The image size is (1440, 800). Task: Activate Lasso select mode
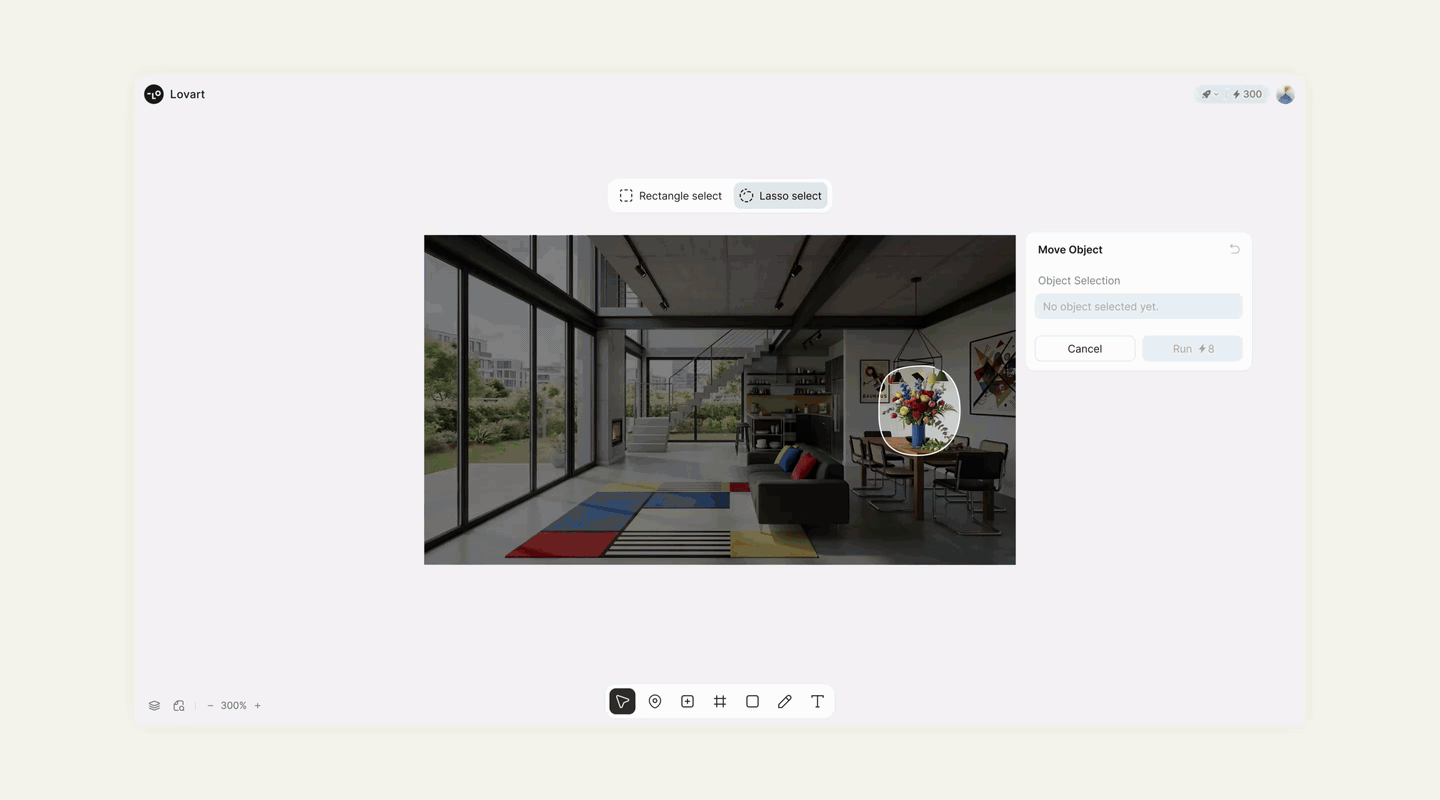tap(781, 196)
